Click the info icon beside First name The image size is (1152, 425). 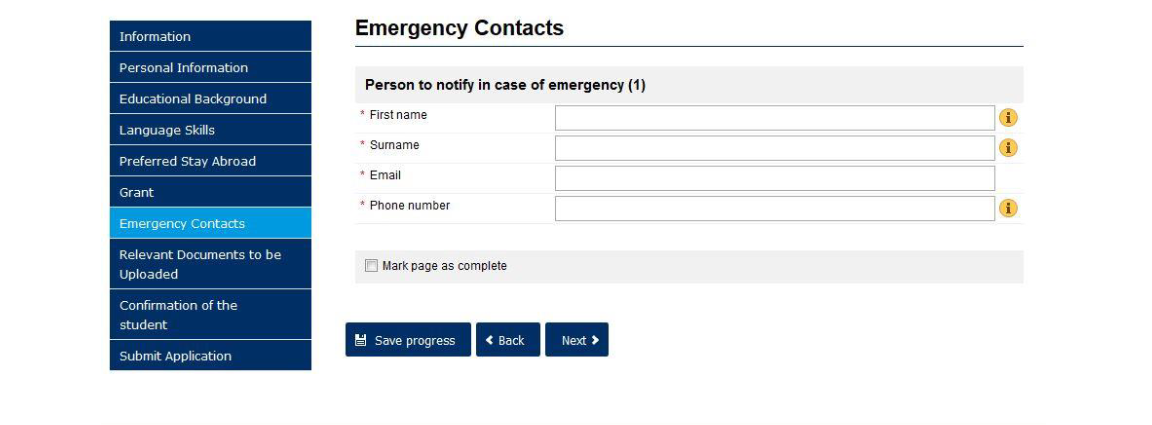click(1009, 118)
